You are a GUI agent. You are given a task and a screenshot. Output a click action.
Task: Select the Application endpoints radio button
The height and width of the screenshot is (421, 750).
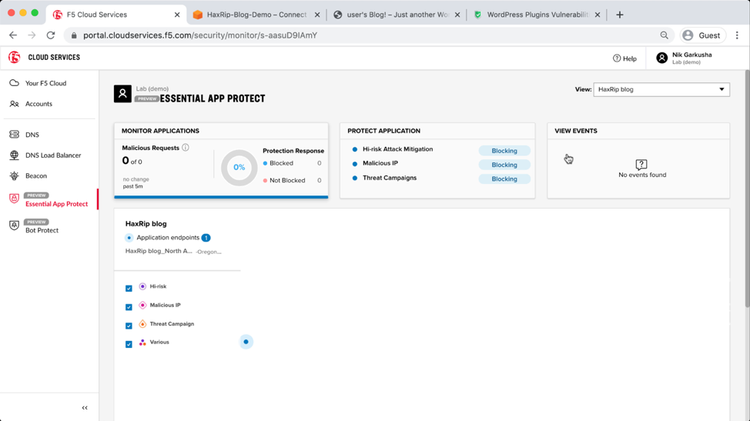pyautogui.click(x=129, y=238)
